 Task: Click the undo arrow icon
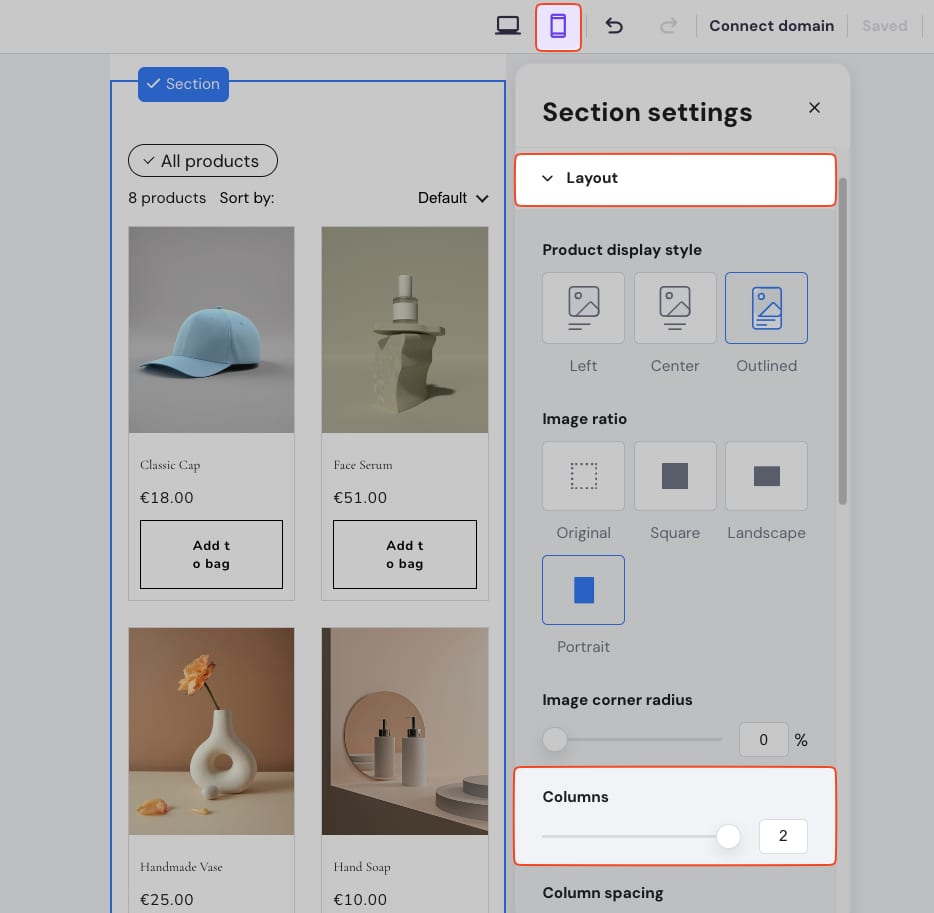pyautogui.click(x=614, y=26)
